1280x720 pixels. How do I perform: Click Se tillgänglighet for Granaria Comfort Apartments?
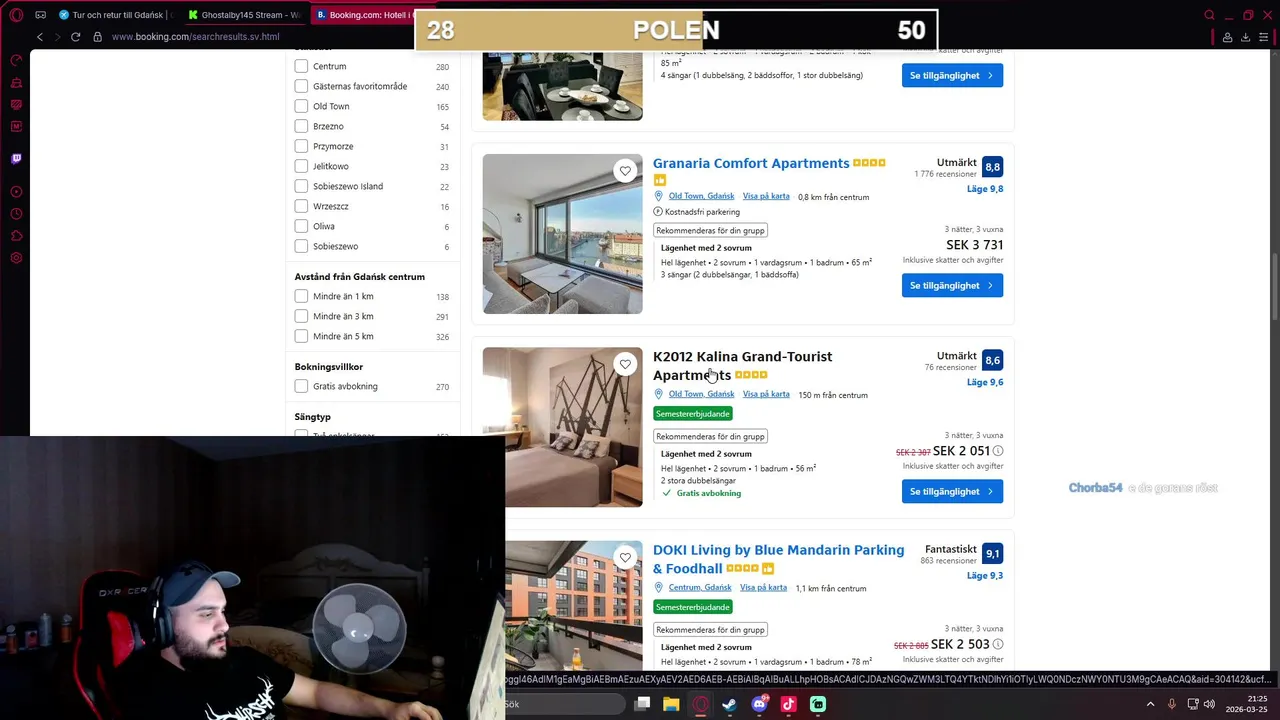pos(952,285)
